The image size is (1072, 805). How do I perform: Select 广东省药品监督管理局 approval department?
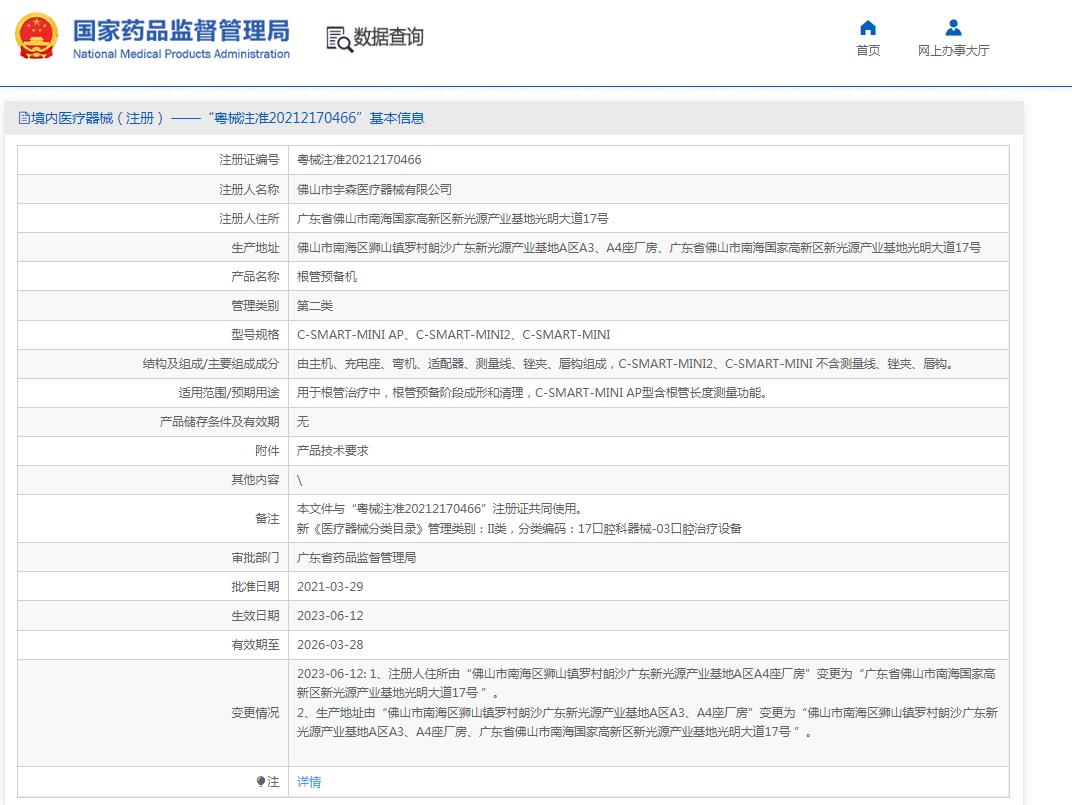pos(356,558)
